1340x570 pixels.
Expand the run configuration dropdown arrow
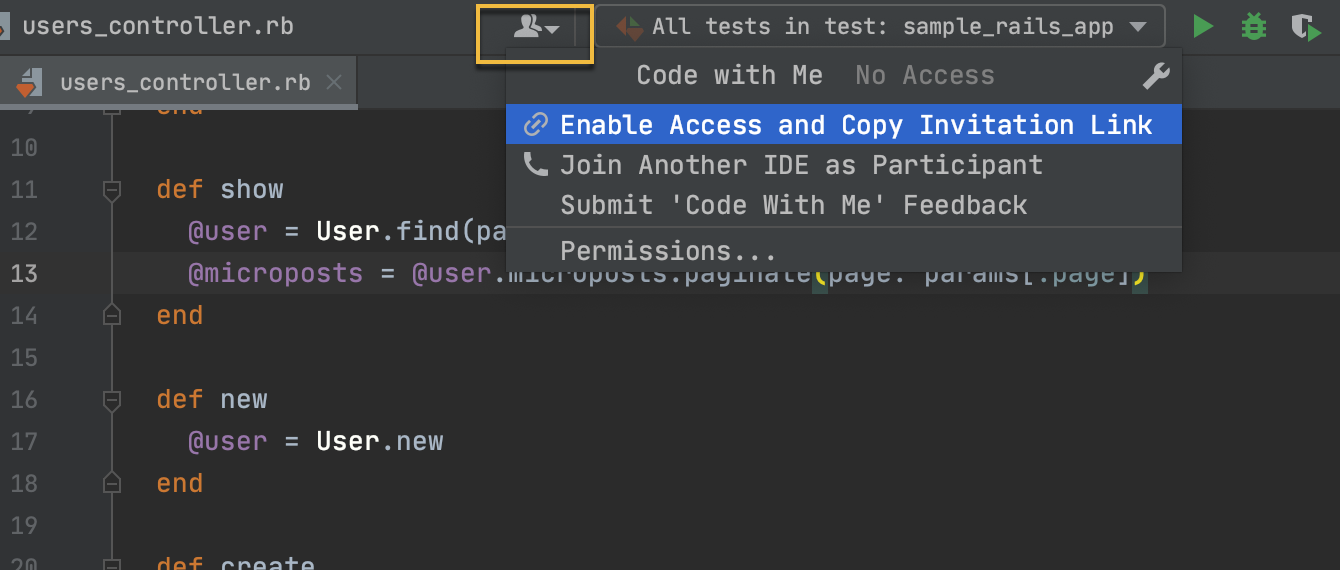tap(1136, 28)
